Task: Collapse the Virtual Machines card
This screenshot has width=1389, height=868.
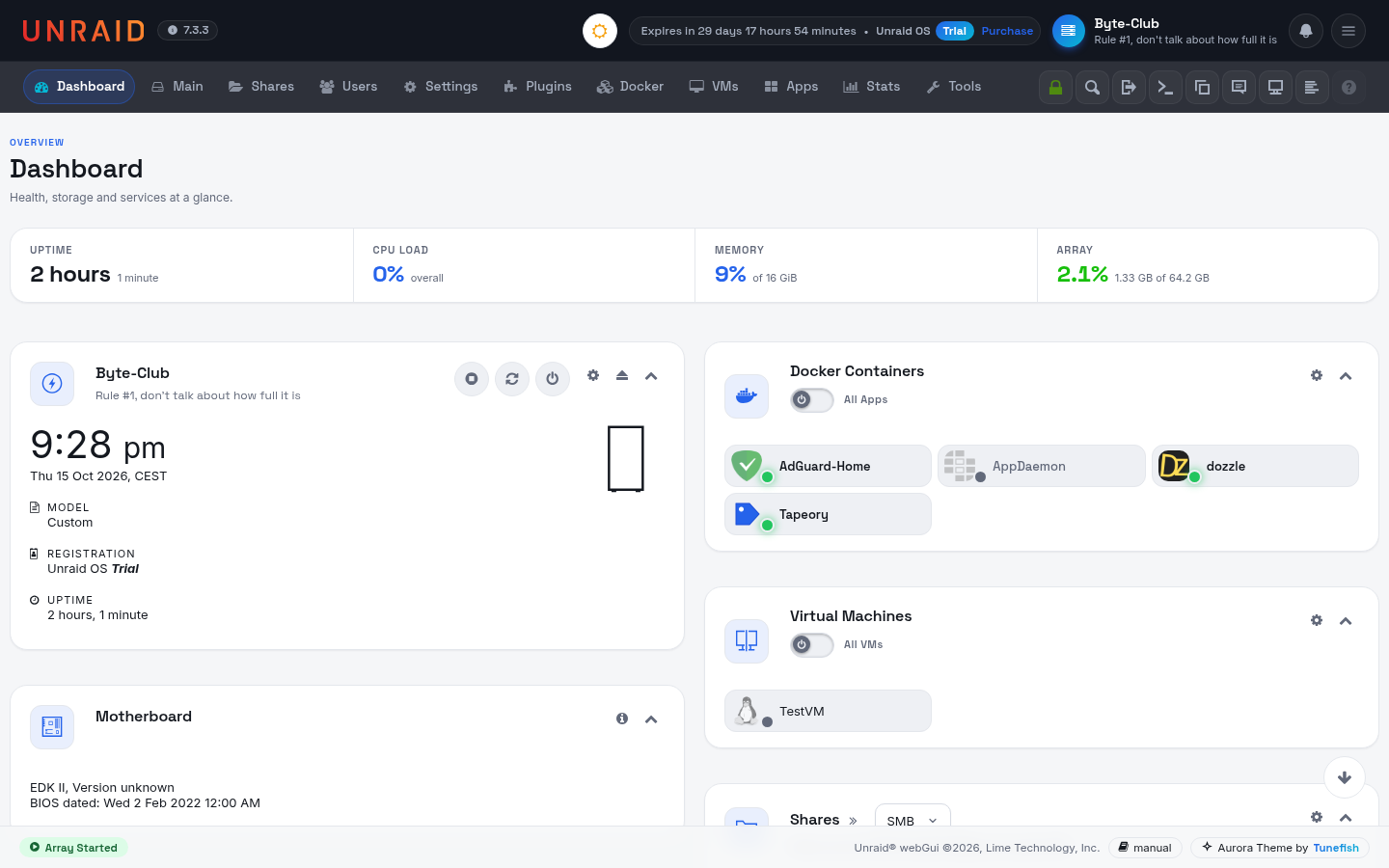Action: (1346, 621)
